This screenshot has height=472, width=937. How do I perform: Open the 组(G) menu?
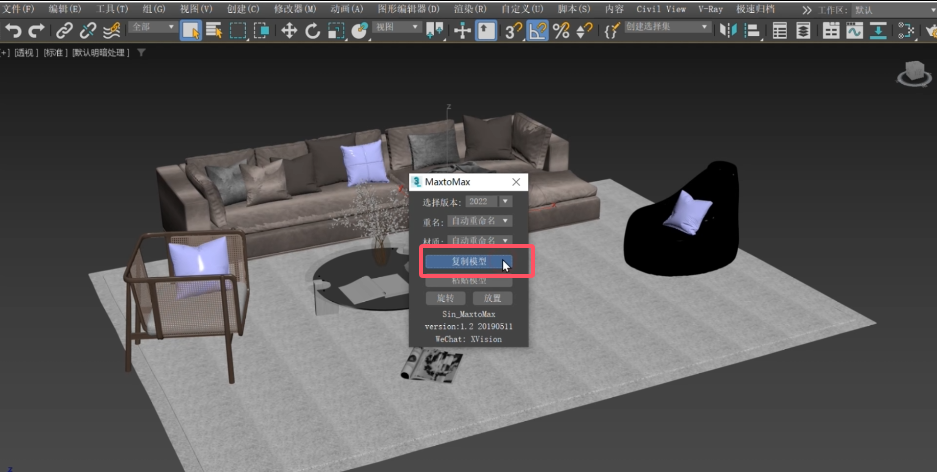[x=154, y=9]
